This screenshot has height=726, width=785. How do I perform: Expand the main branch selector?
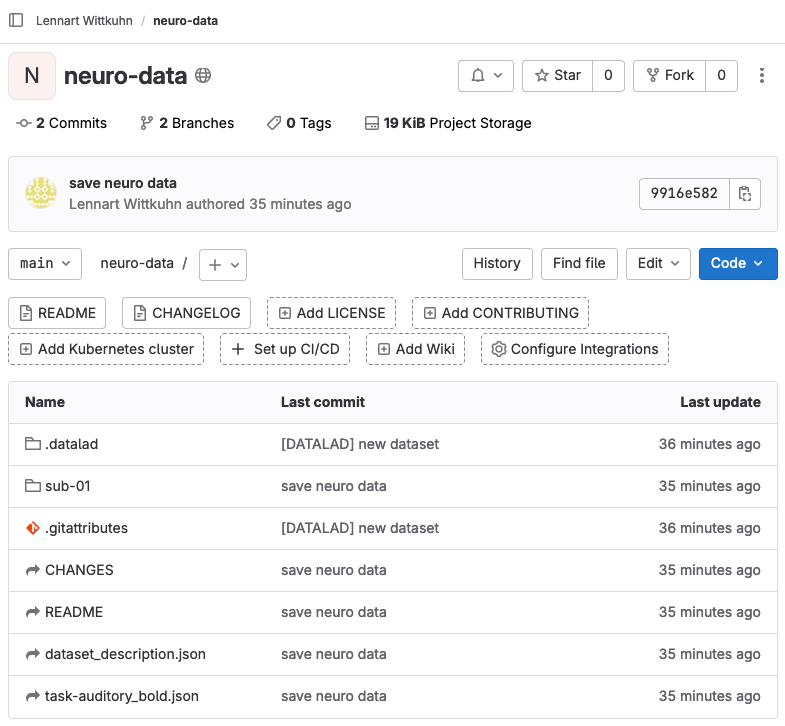pos(45,264)
